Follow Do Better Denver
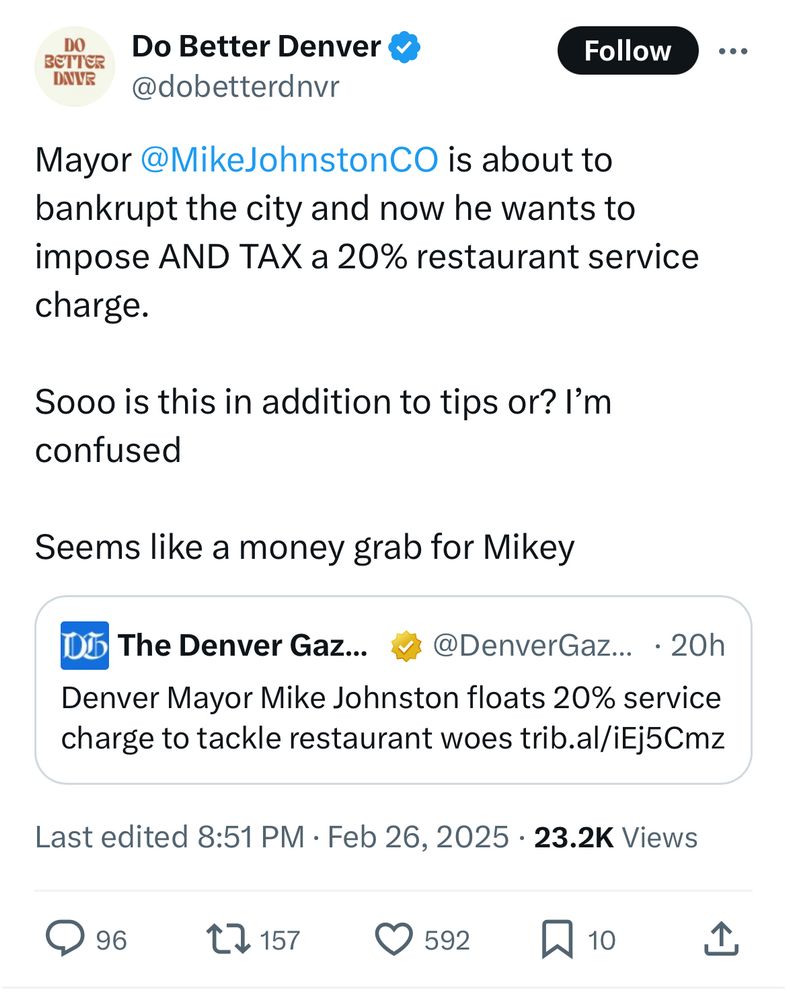This screenshot has height=1000, width=787. coord(628,50)
